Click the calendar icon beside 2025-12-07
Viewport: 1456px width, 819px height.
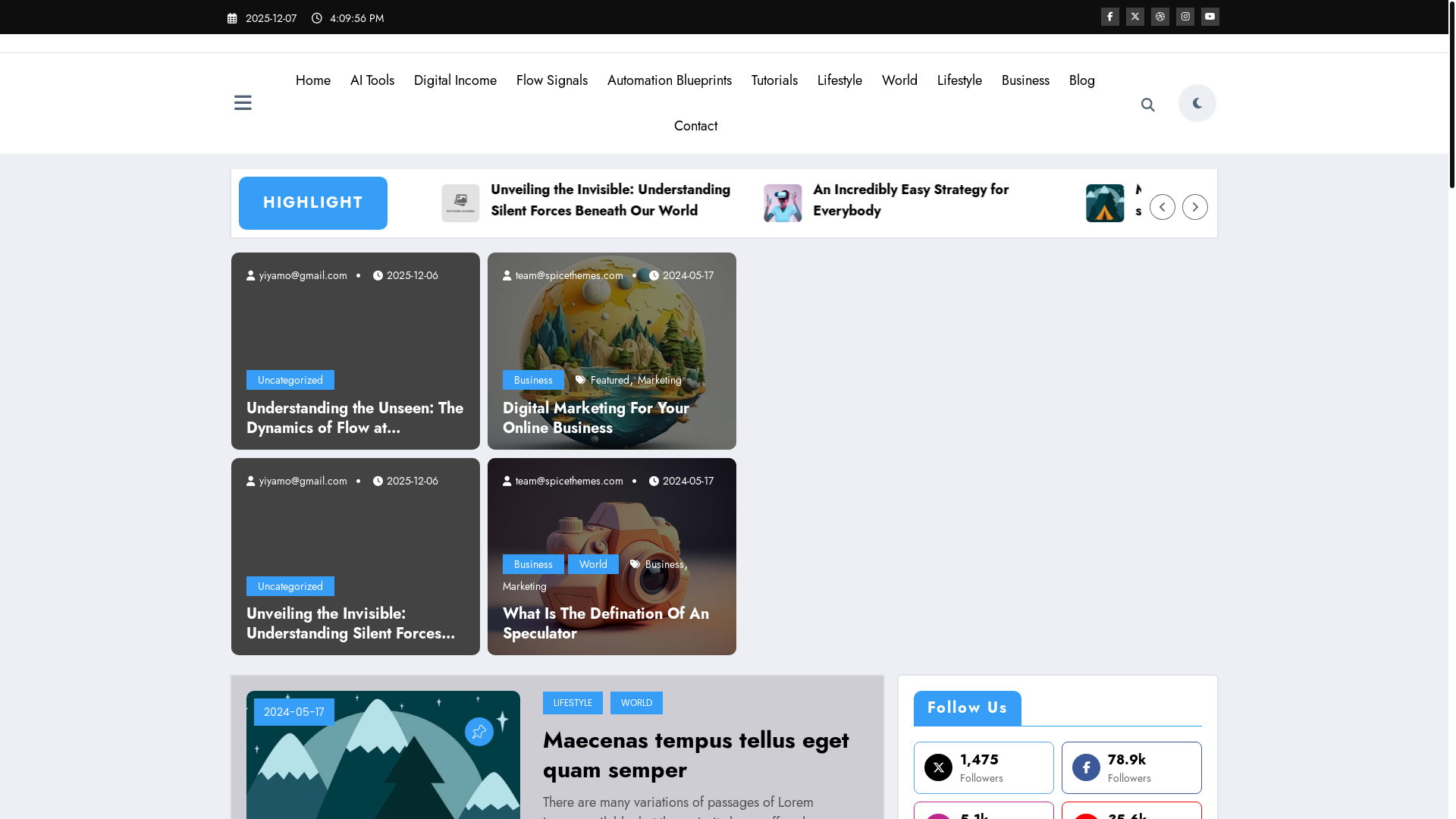click(x=232, y=18)
